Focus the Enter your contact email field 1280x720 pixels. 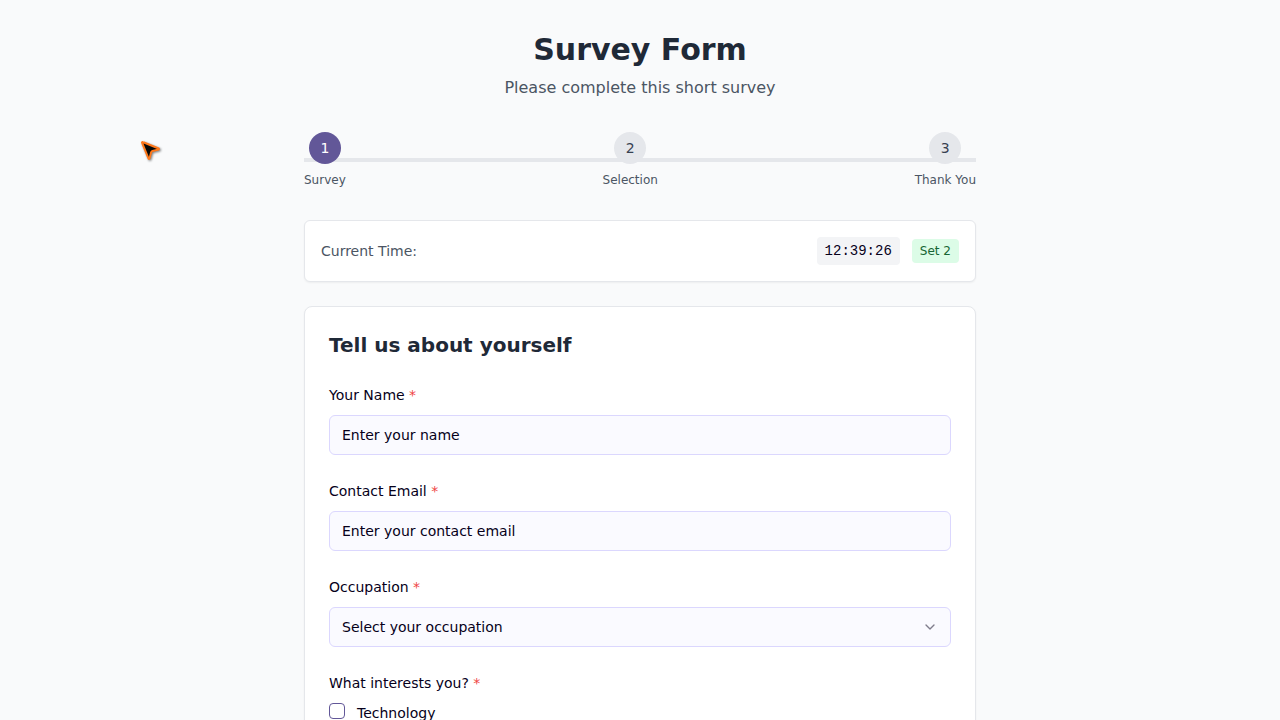(x=640, y=531)
